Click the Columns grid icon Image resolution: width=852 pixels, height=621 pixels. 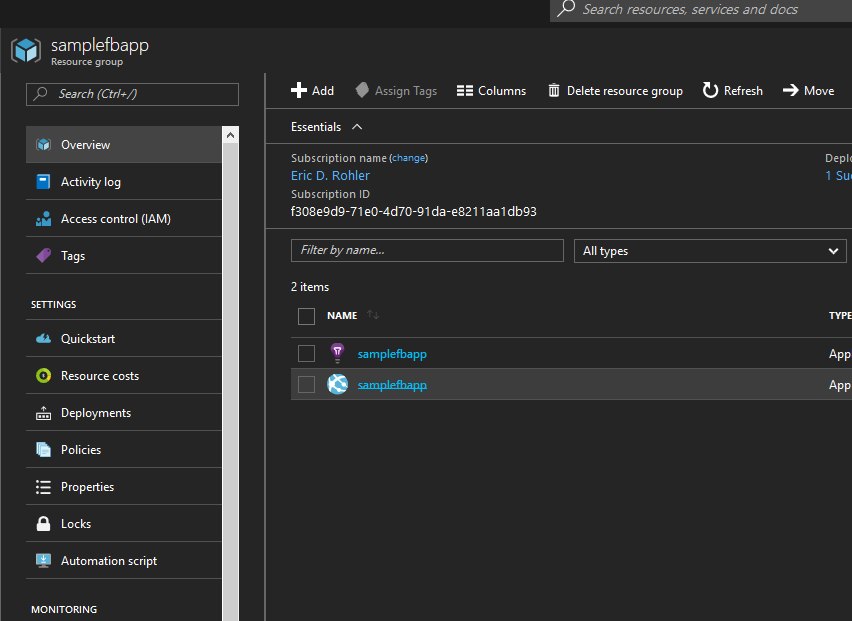tap(465, 91)
